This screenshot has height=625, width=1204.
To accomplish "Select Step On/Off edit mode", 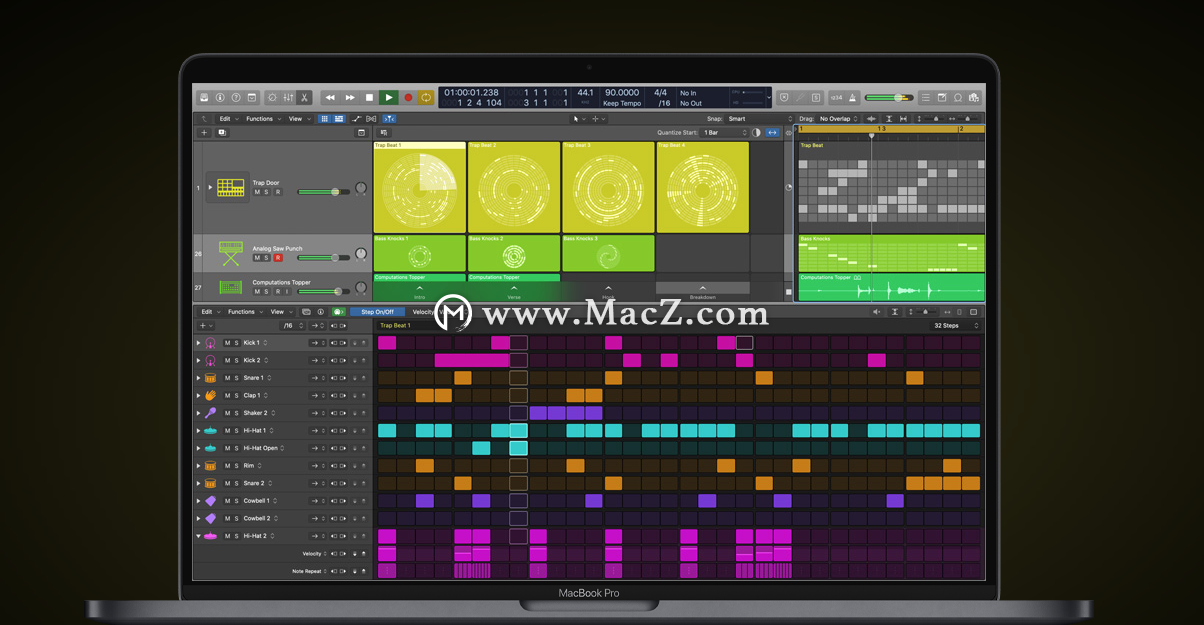I will coord(378,312).
